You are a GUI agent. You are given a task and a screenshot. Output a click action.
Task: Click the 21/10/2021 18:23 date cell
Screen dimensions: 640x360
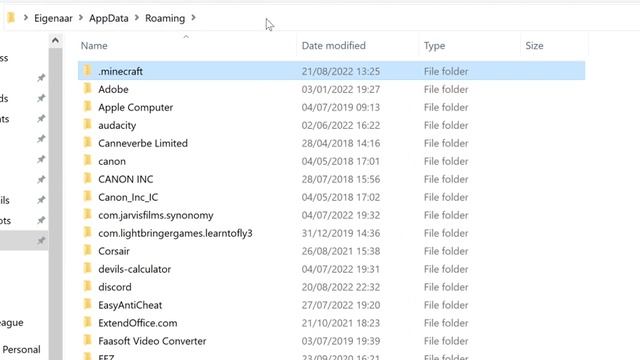coord(341,323)
